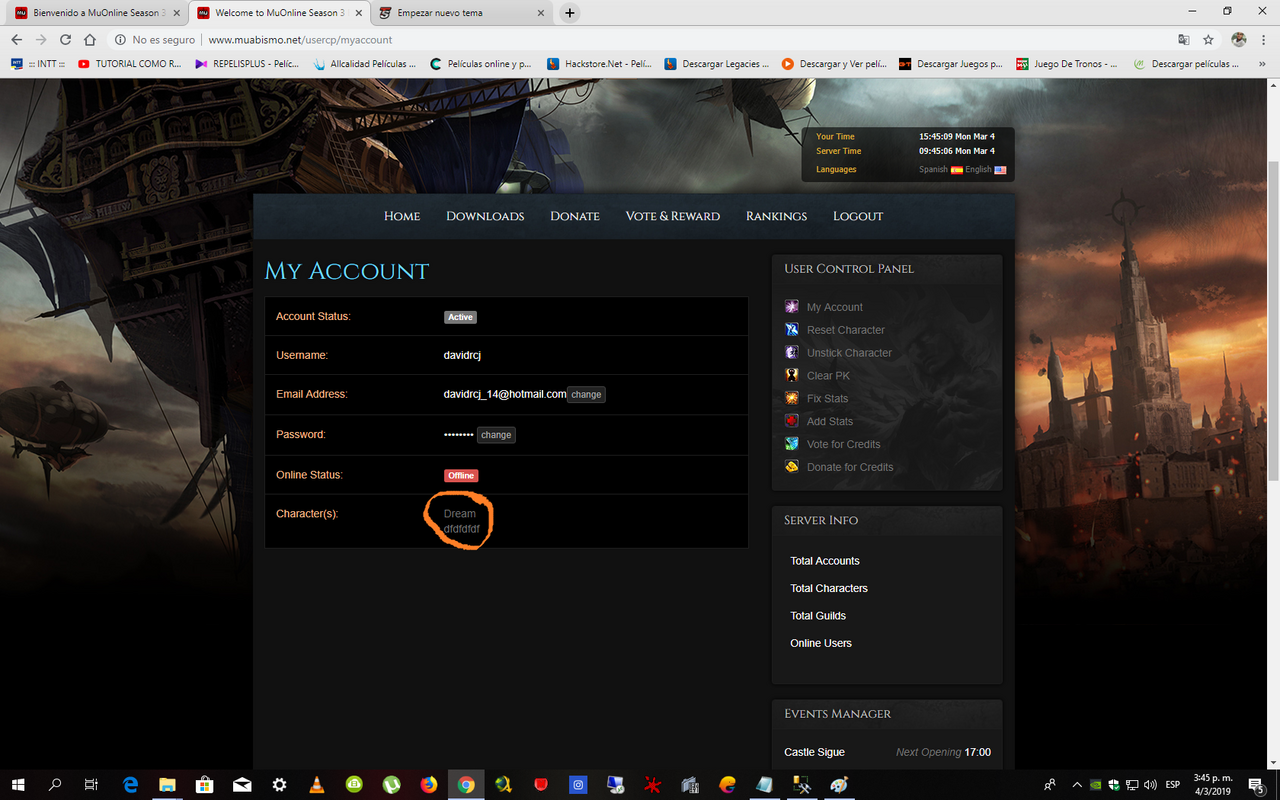The height and width of the screenshot is (800, 1280).
Task: Click the Reset Character icon
Action: 792,330
